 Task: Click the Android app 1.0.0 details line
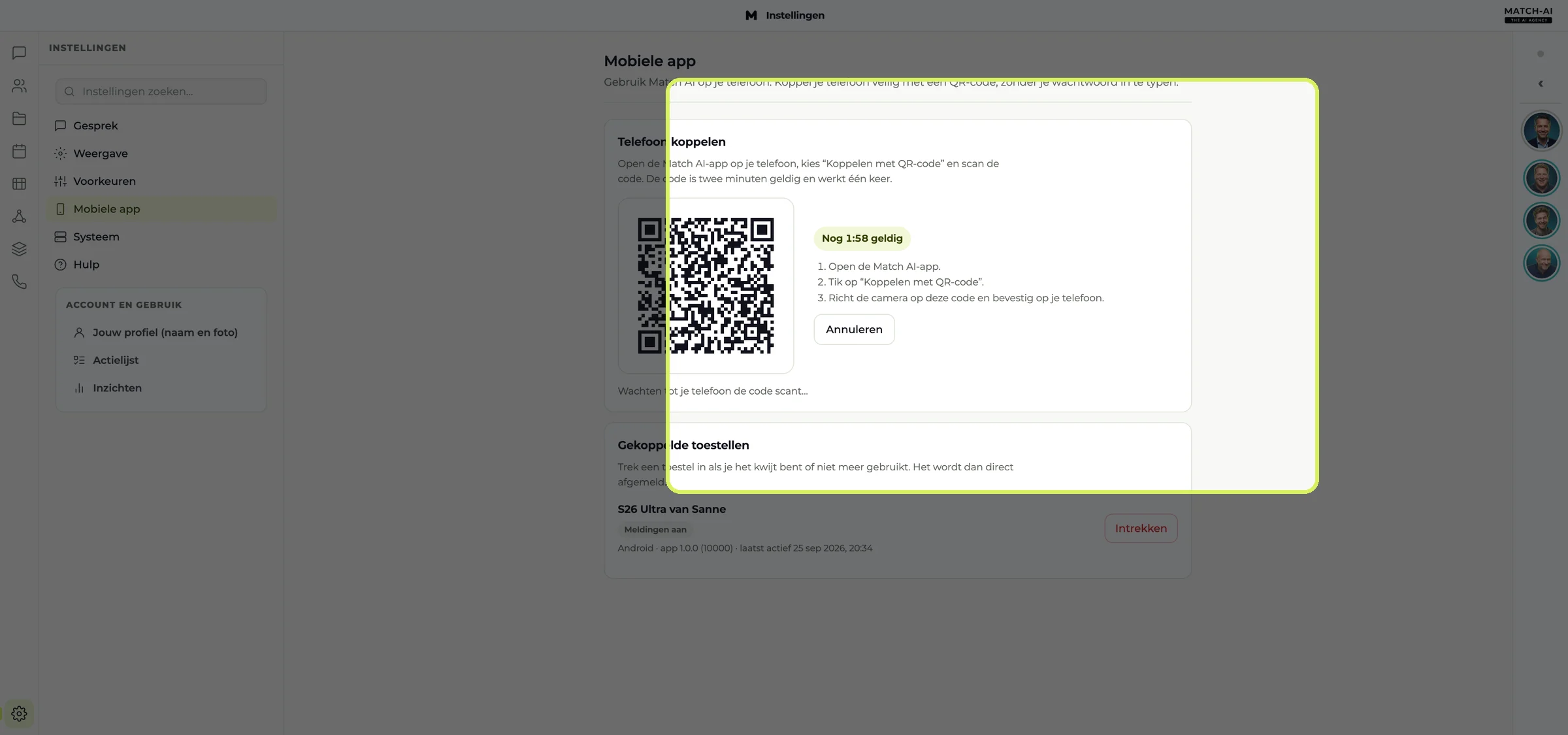745,548
